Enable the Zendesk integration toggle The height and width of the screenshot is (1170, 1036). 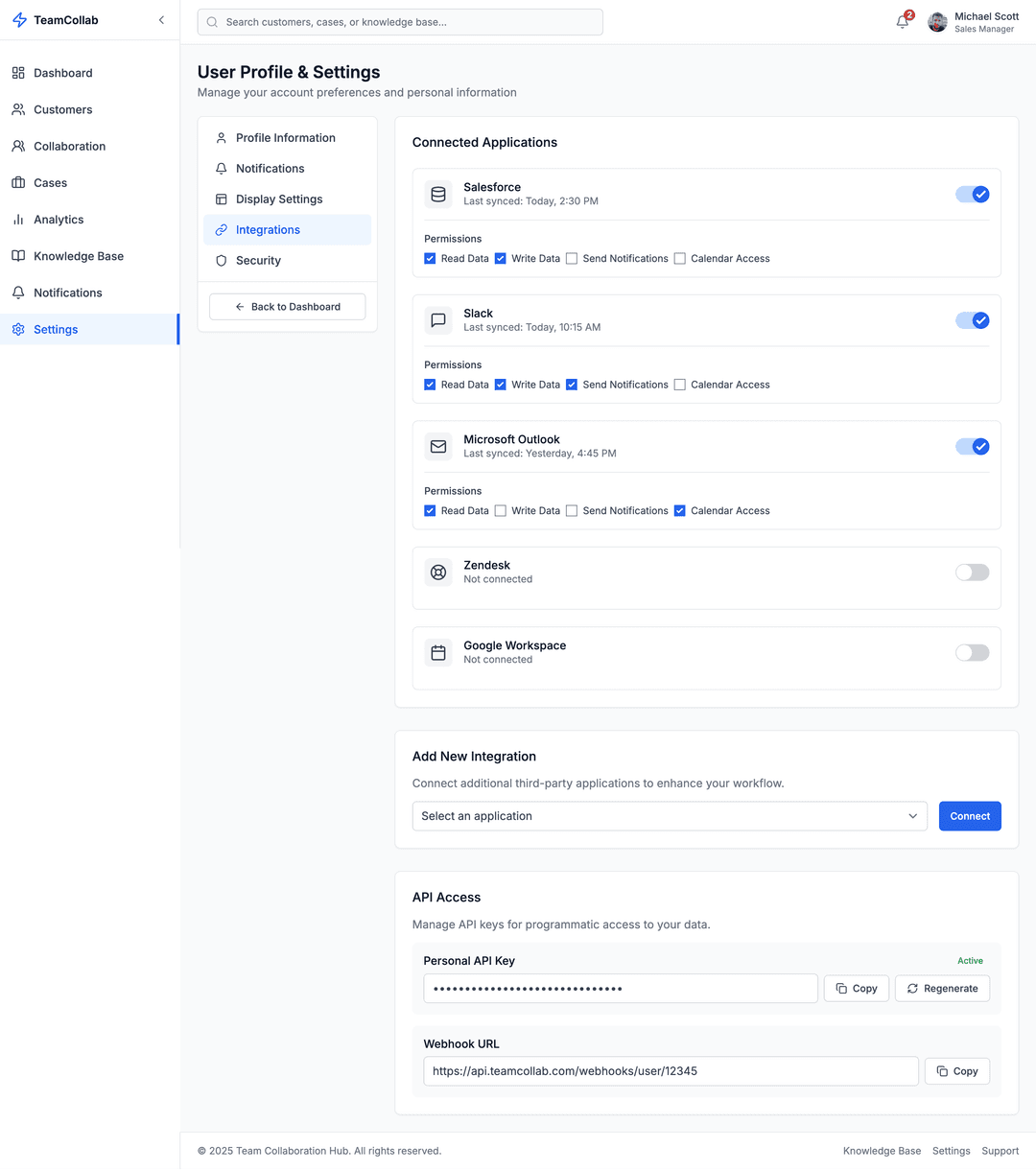click(x=972, y=573)
